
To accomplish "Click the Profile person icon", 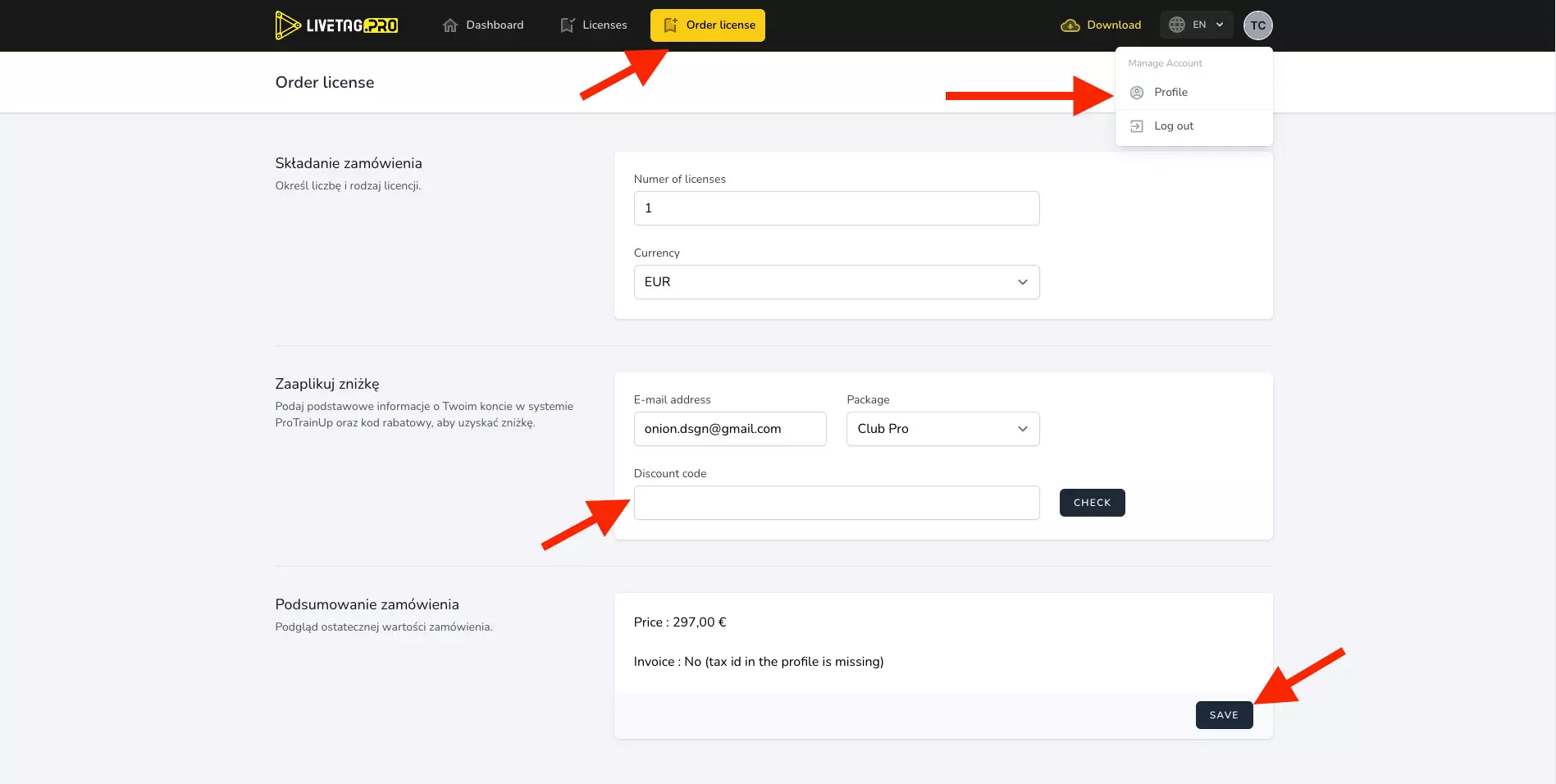I will 1136,93.
